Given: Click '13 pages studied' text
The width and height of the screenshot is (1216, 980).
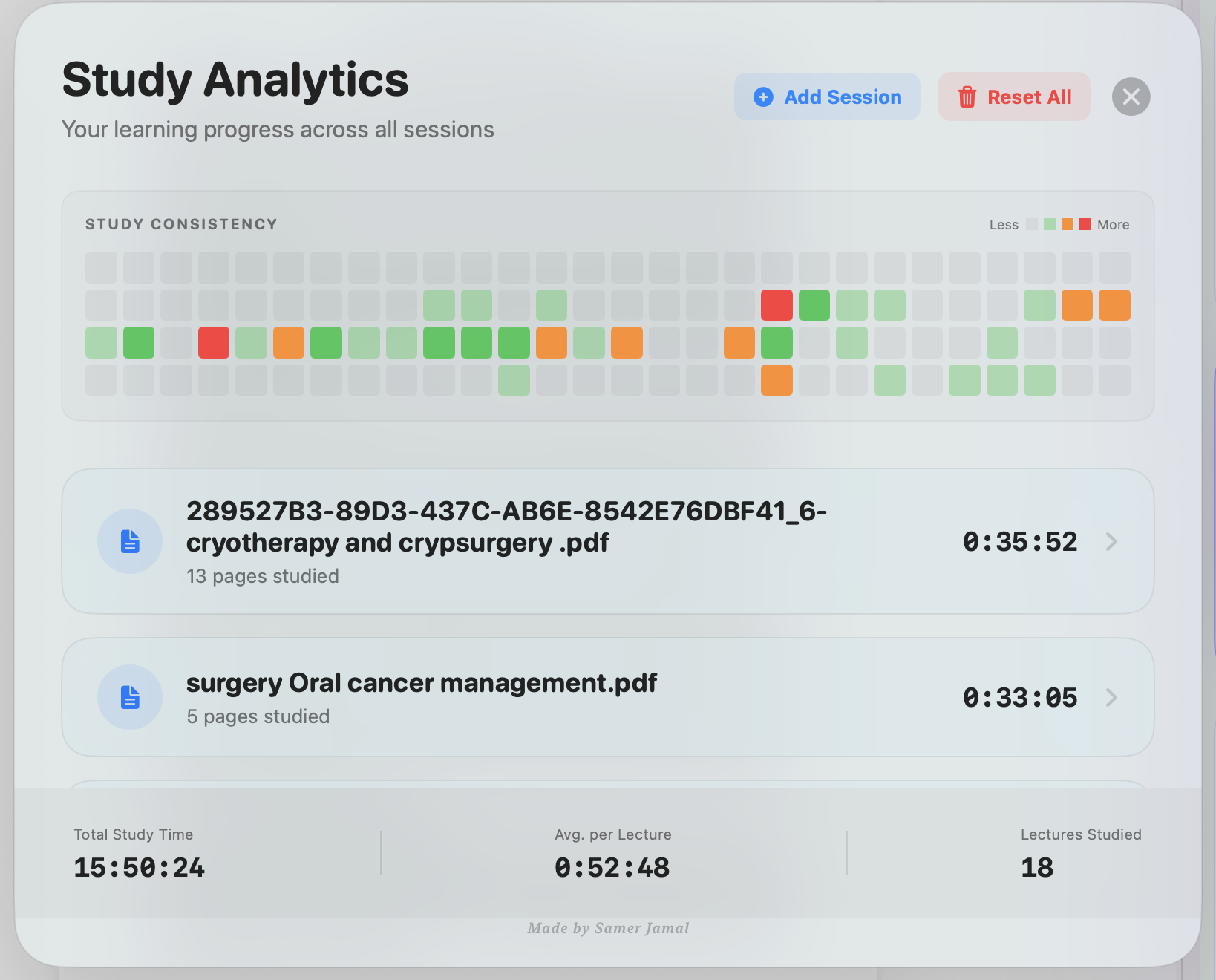Looking at the screenshot, I should click(x=263, y=576).
